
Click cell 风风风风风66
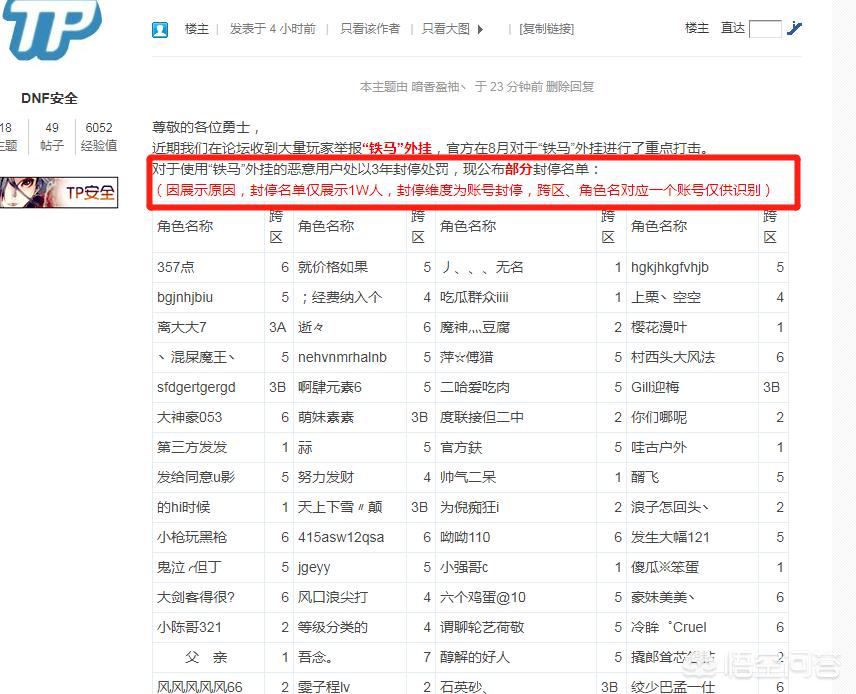[x=200, y=686]
